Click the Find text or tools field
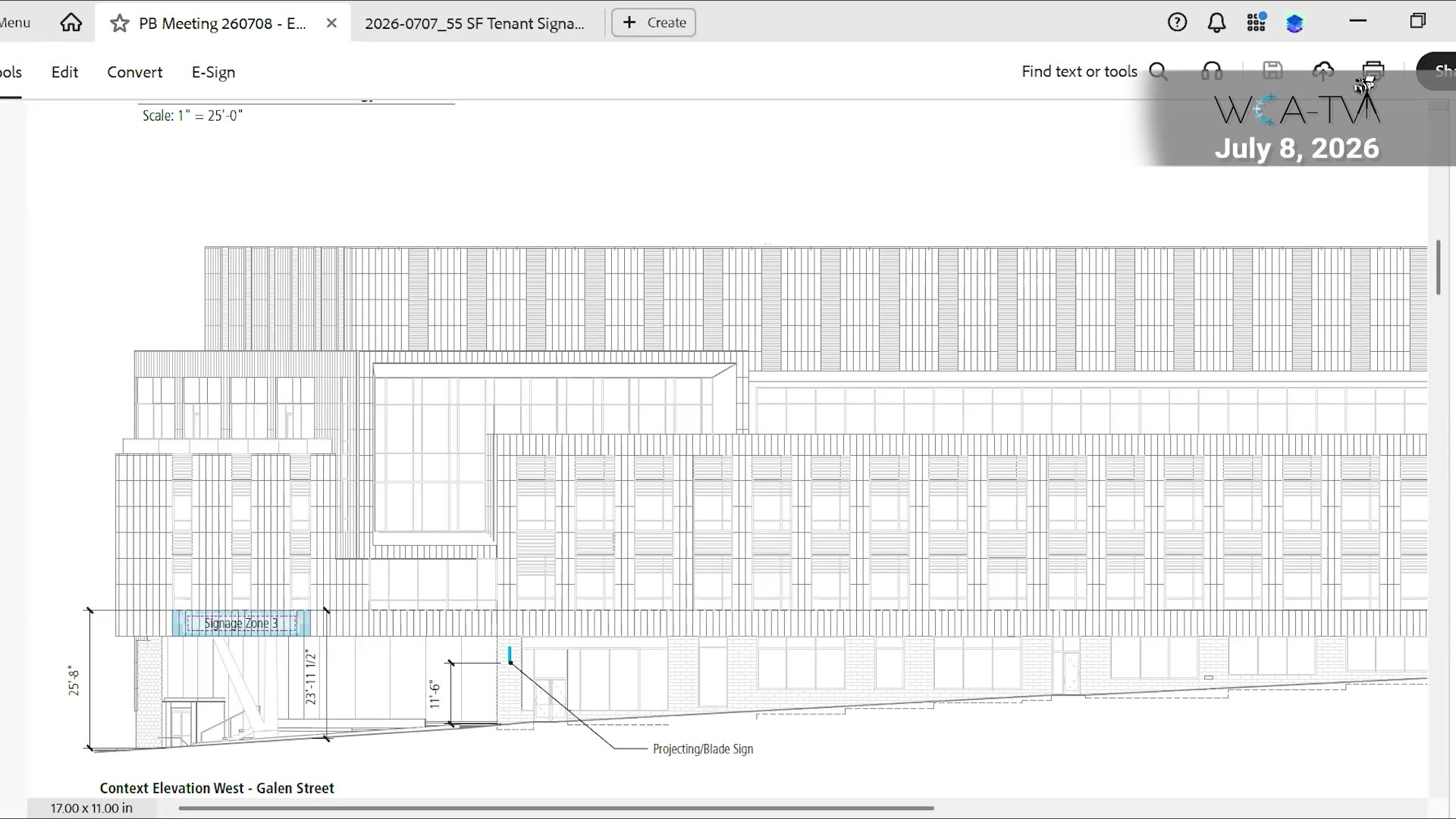The width and height of the screenshot is (1456, 819). [1079, 71]
